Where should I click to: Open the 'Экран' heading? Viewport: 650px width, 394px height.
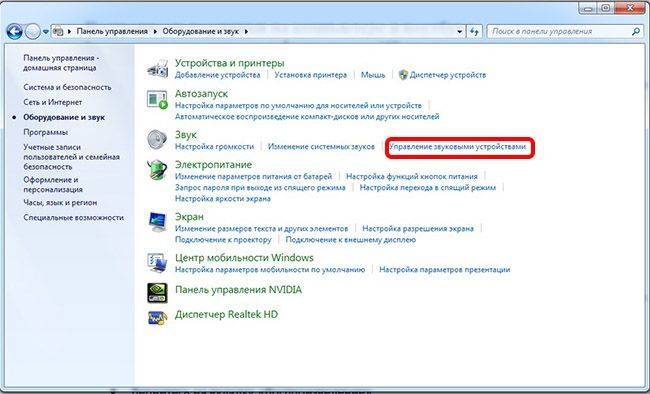[189, 217]
